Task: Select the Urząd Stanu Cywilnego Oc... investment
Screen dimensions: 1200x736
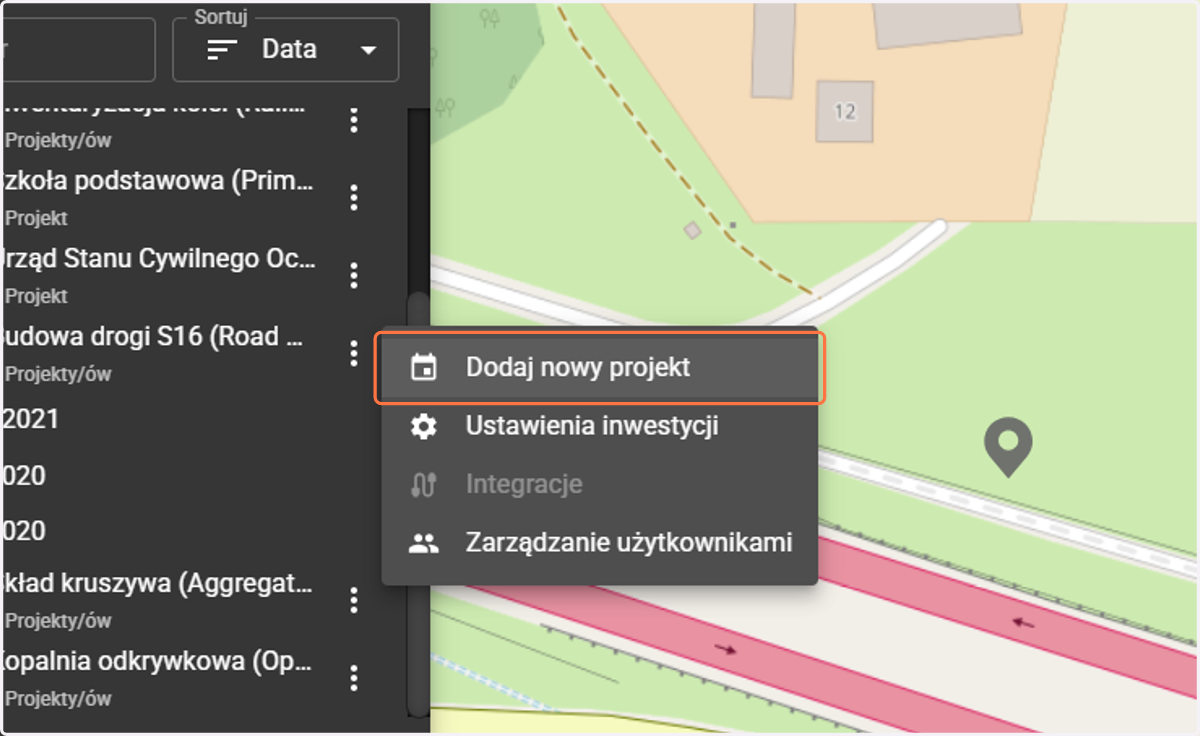Action: tap(158, 259)
